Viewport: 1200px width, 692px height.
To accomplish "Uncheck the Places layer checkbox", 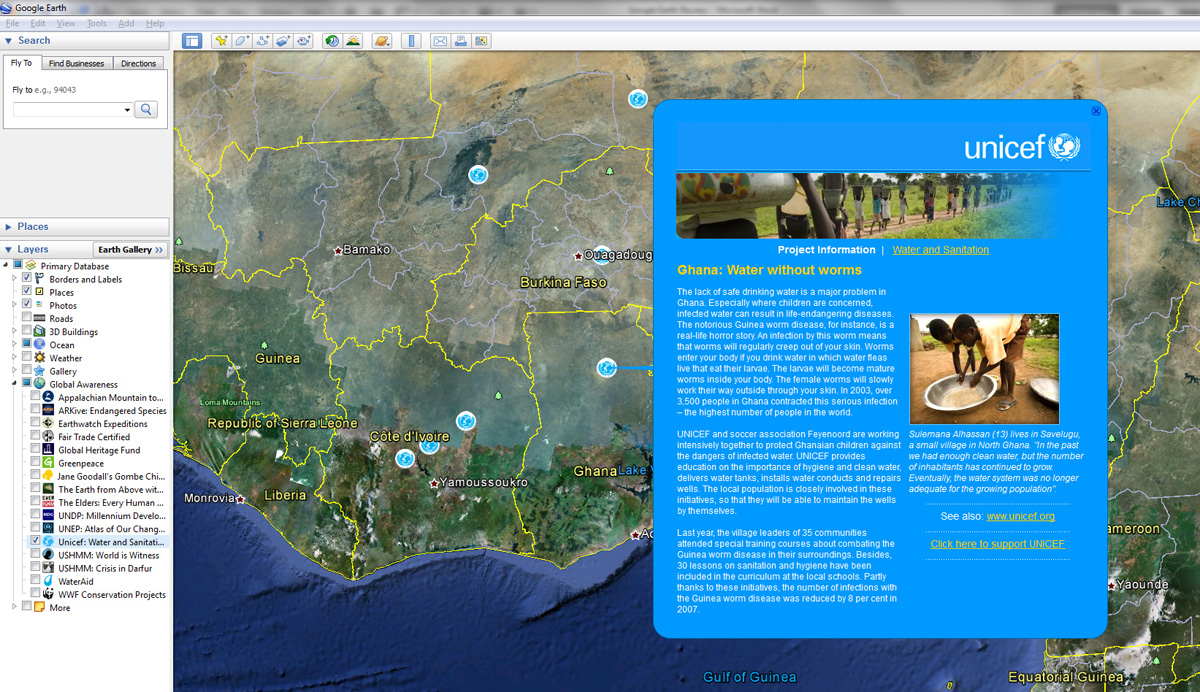I will click(27, 292).
